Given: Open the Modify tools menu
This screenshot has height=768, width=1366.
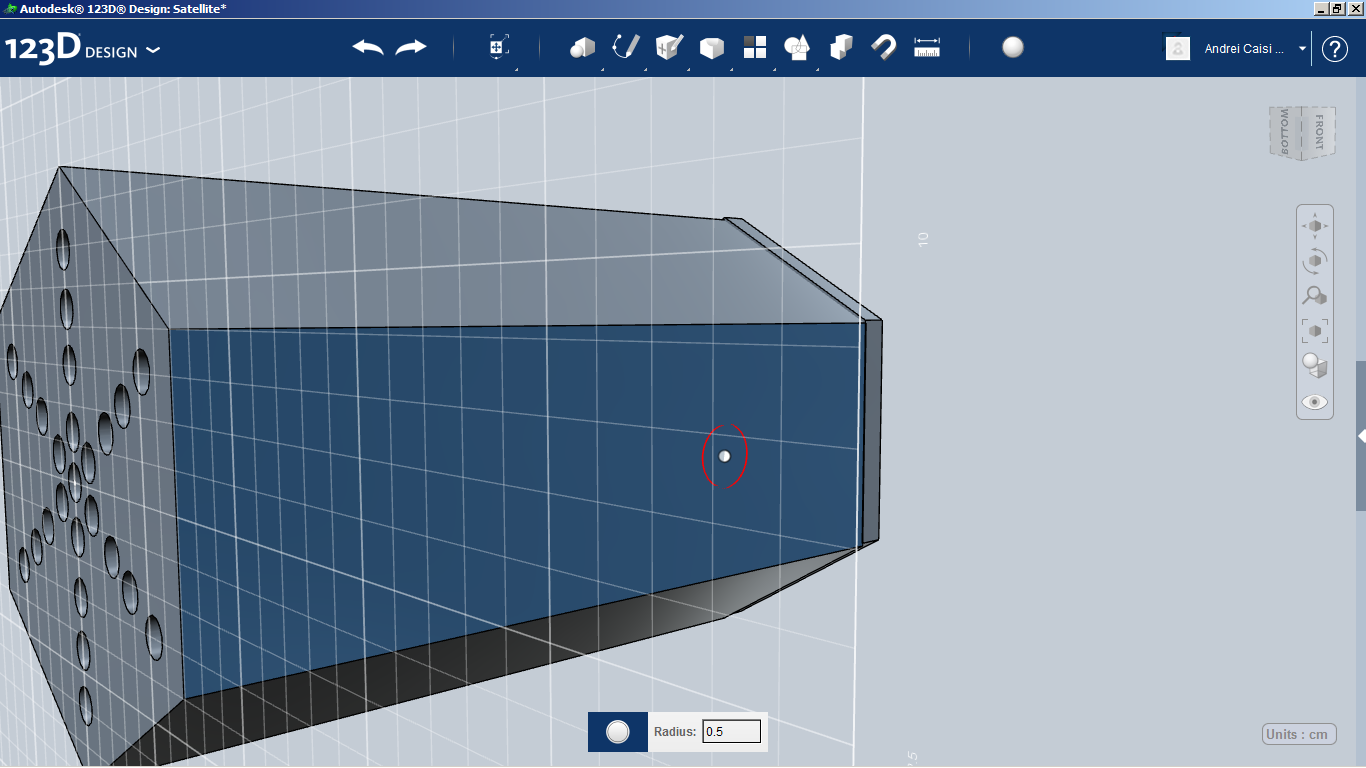Looking at the screenshot, I should point(712,48).
